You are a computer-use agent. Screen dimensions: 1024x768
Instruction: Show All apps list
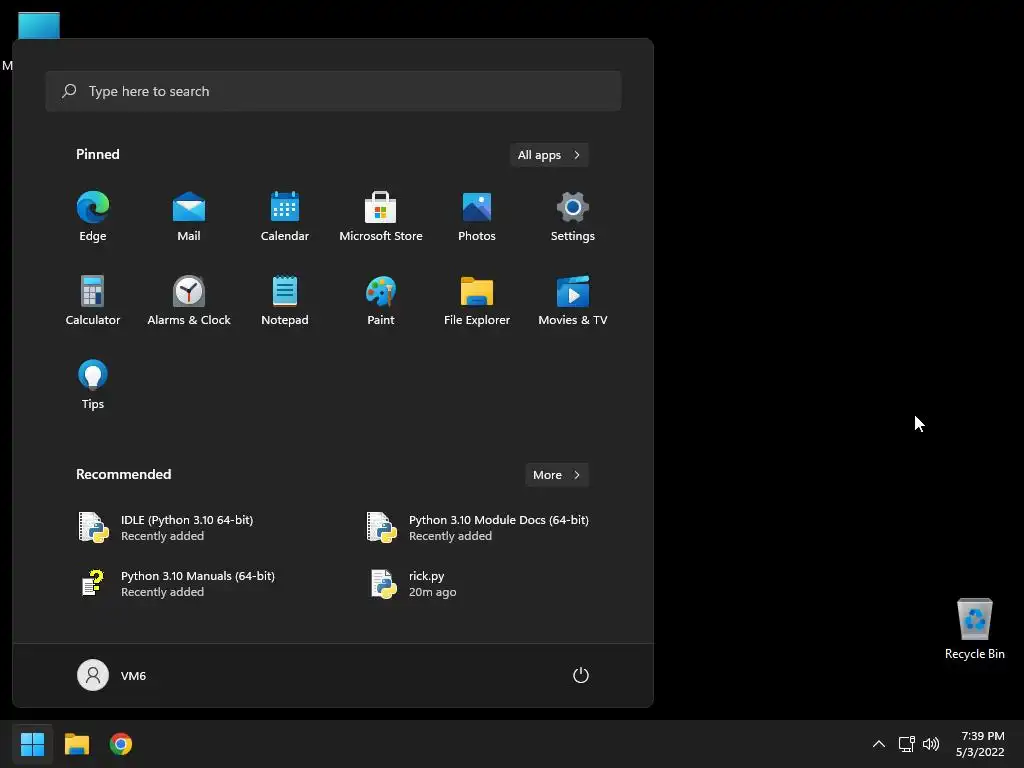click(x=549, y=155)
